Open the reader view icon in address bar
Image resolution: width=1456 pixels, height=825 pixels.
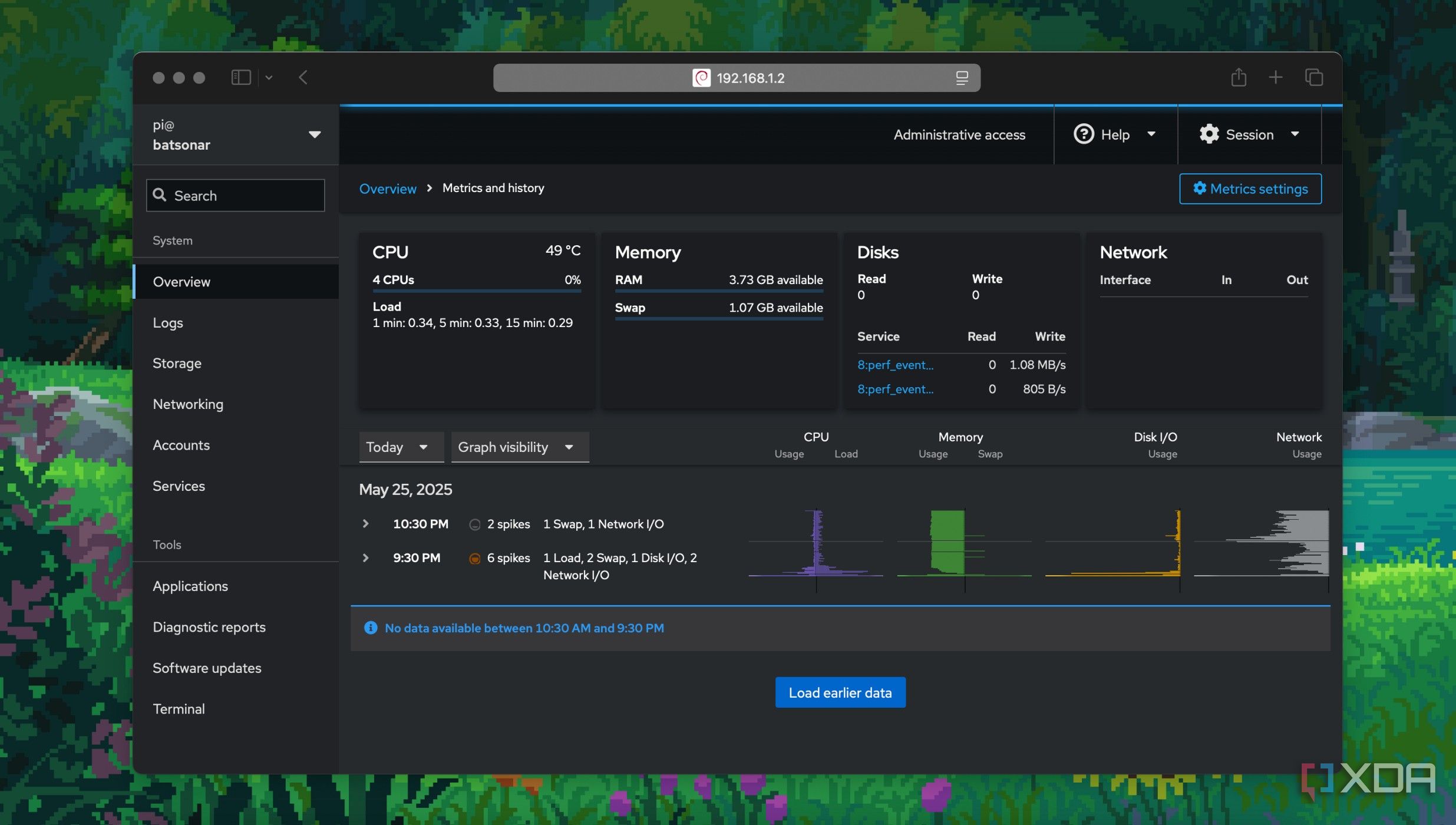[962, 78]
